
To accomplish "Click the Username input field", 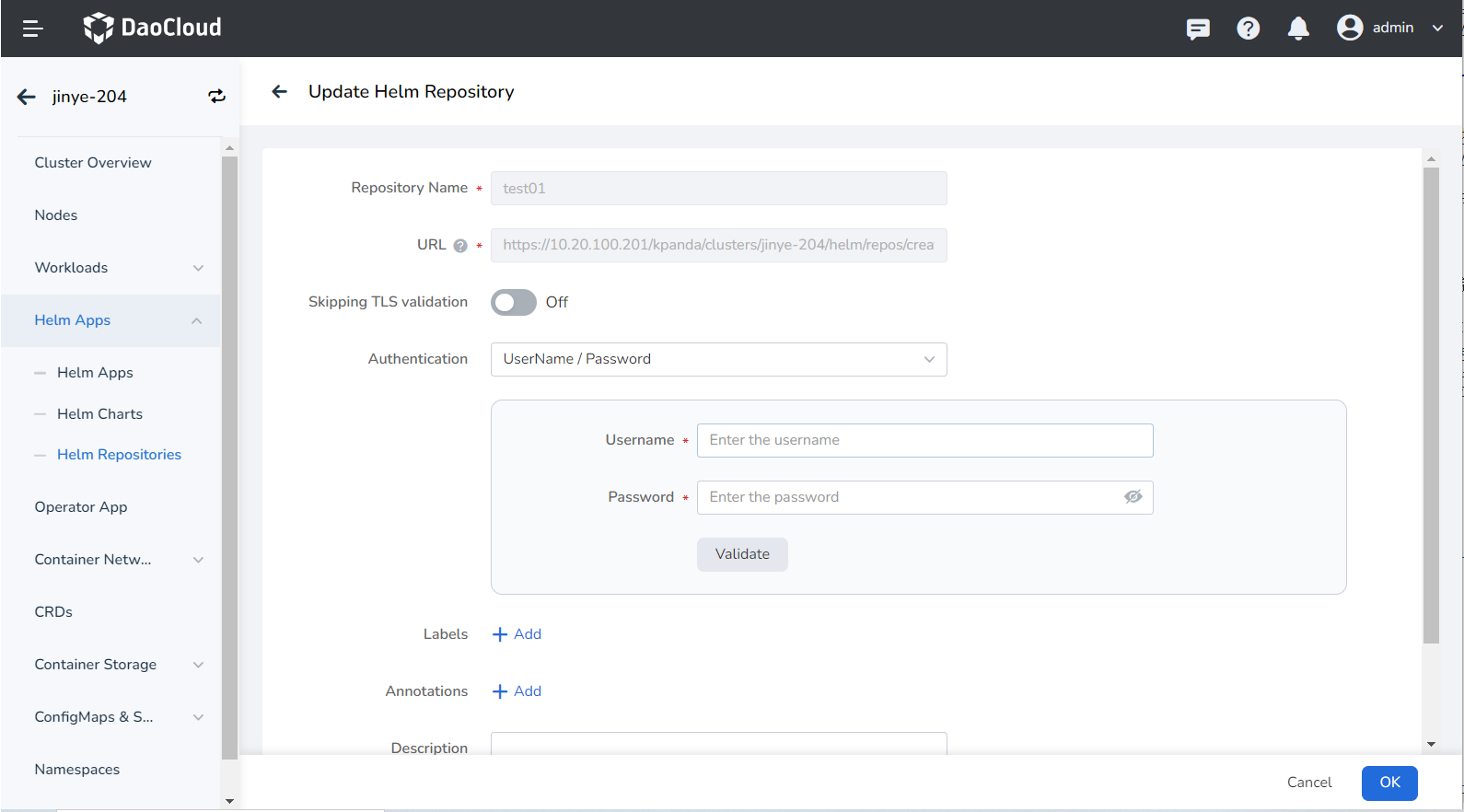I will [924, 440].
